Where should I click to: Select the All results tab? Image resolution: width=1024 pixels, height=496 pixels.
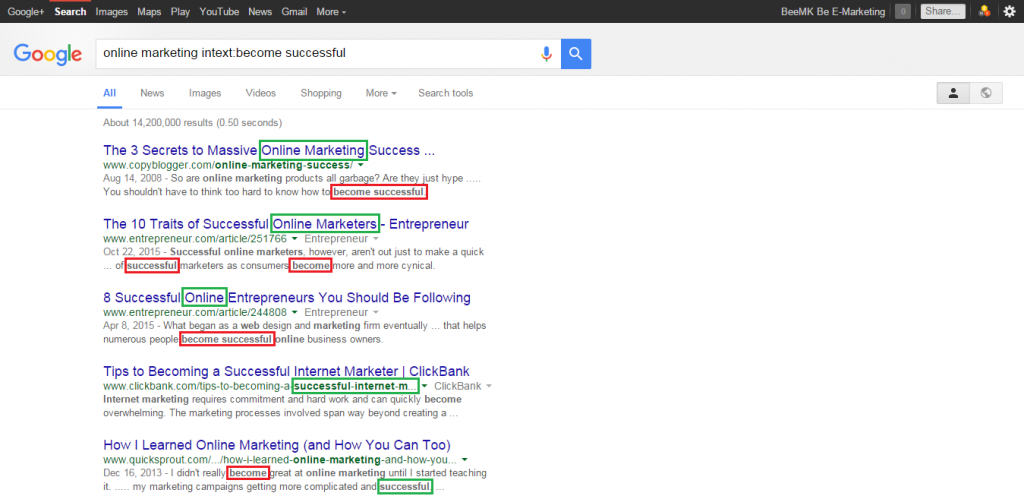[x=110, y=93]
